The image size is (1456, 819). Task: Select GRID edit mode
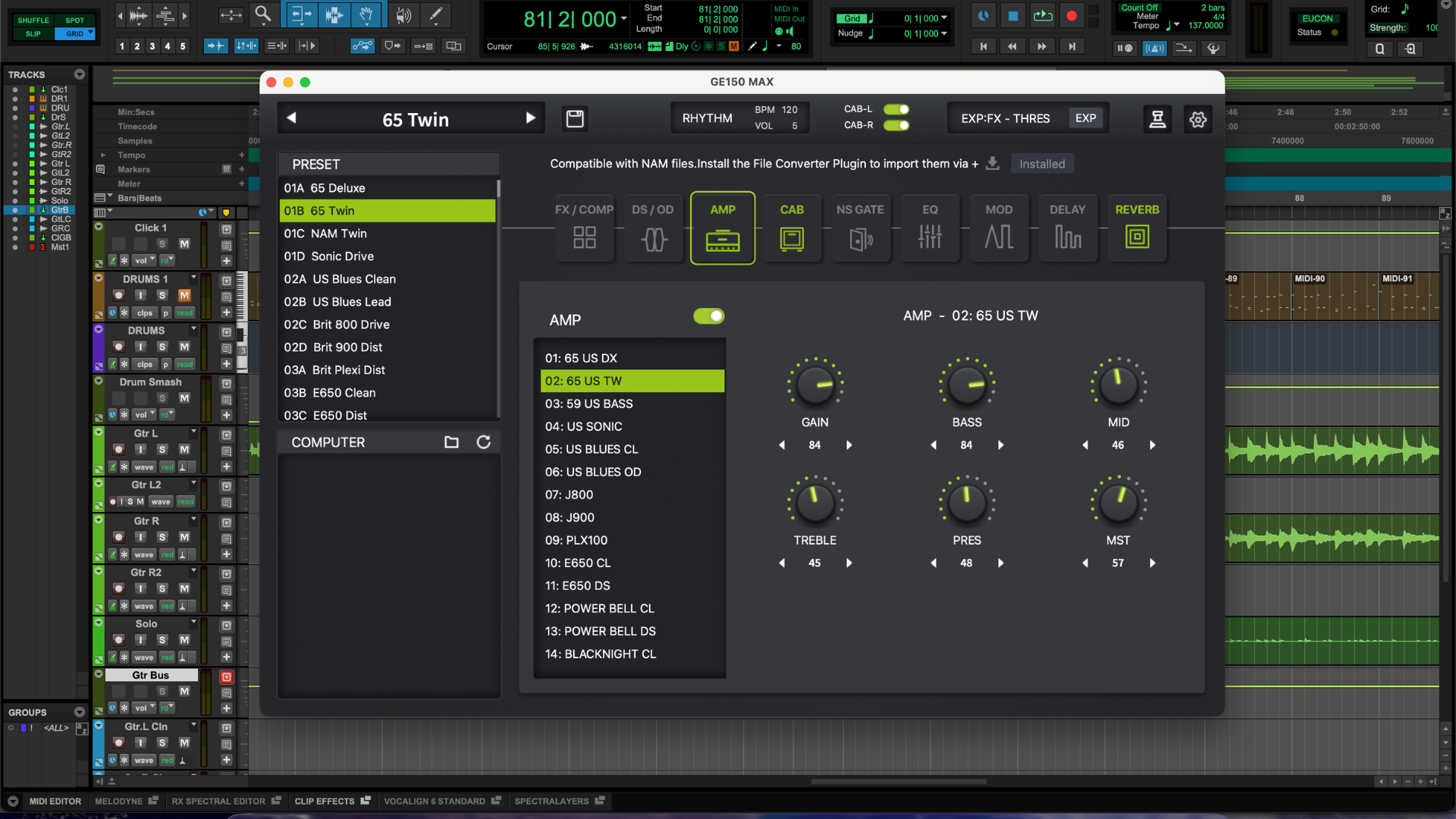[x=75, y=33]
